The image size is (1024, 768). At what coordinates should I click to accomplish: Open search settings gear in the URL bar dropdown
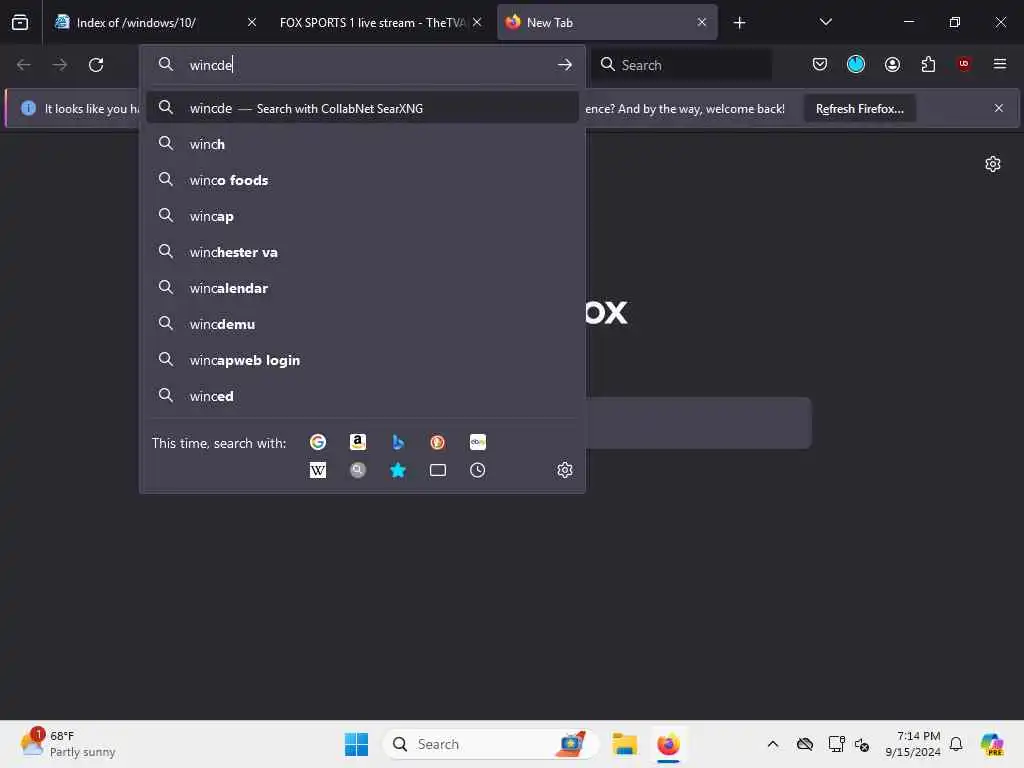(x=565, y=470)
